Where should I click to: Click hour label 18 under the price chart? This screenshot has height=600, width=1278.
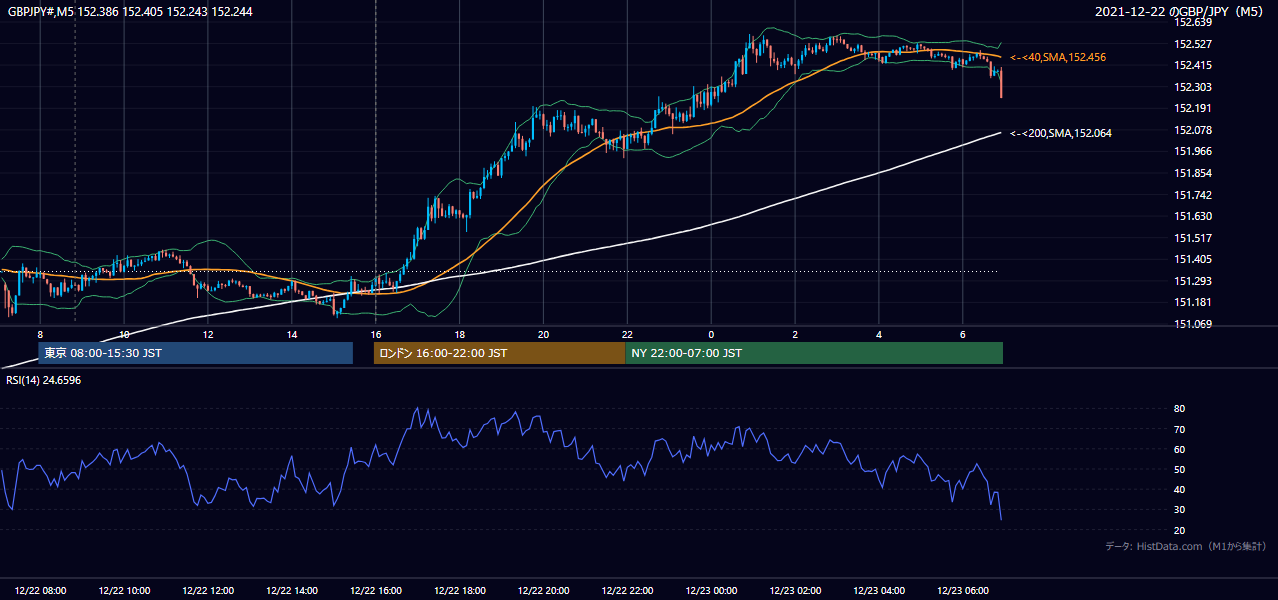pos(459,334)
